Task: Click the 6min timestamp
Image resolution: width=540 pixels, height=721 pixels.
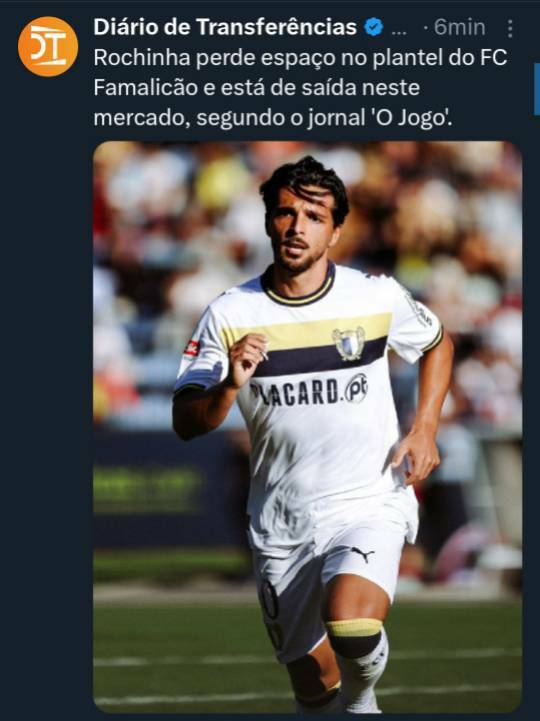Action: [460, 27]
